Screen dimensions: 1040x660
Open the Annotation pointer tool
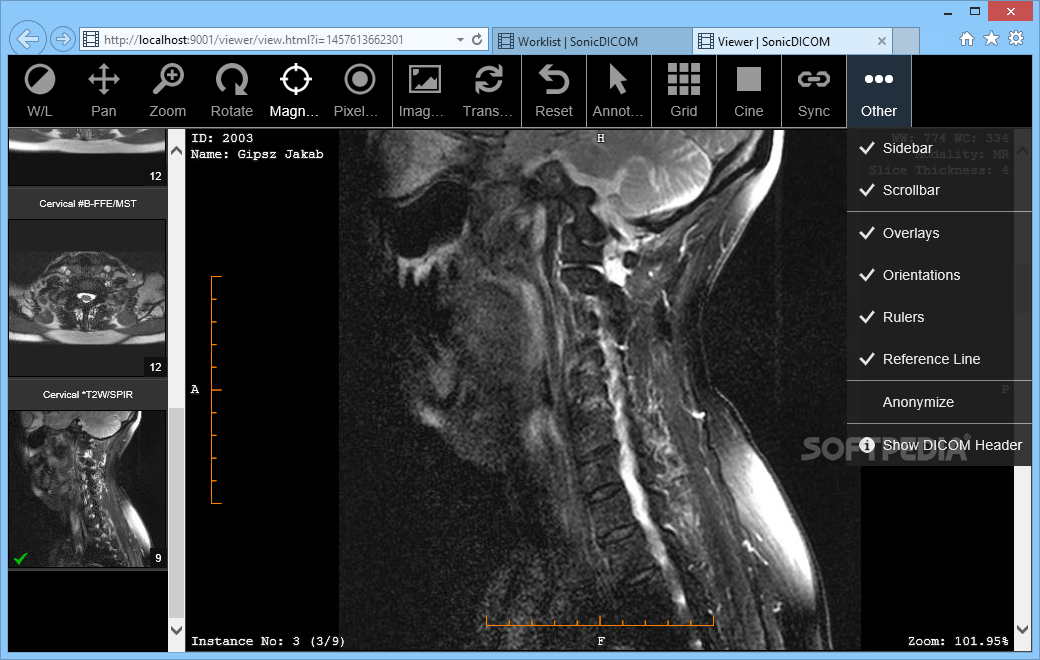coord(618,91)
